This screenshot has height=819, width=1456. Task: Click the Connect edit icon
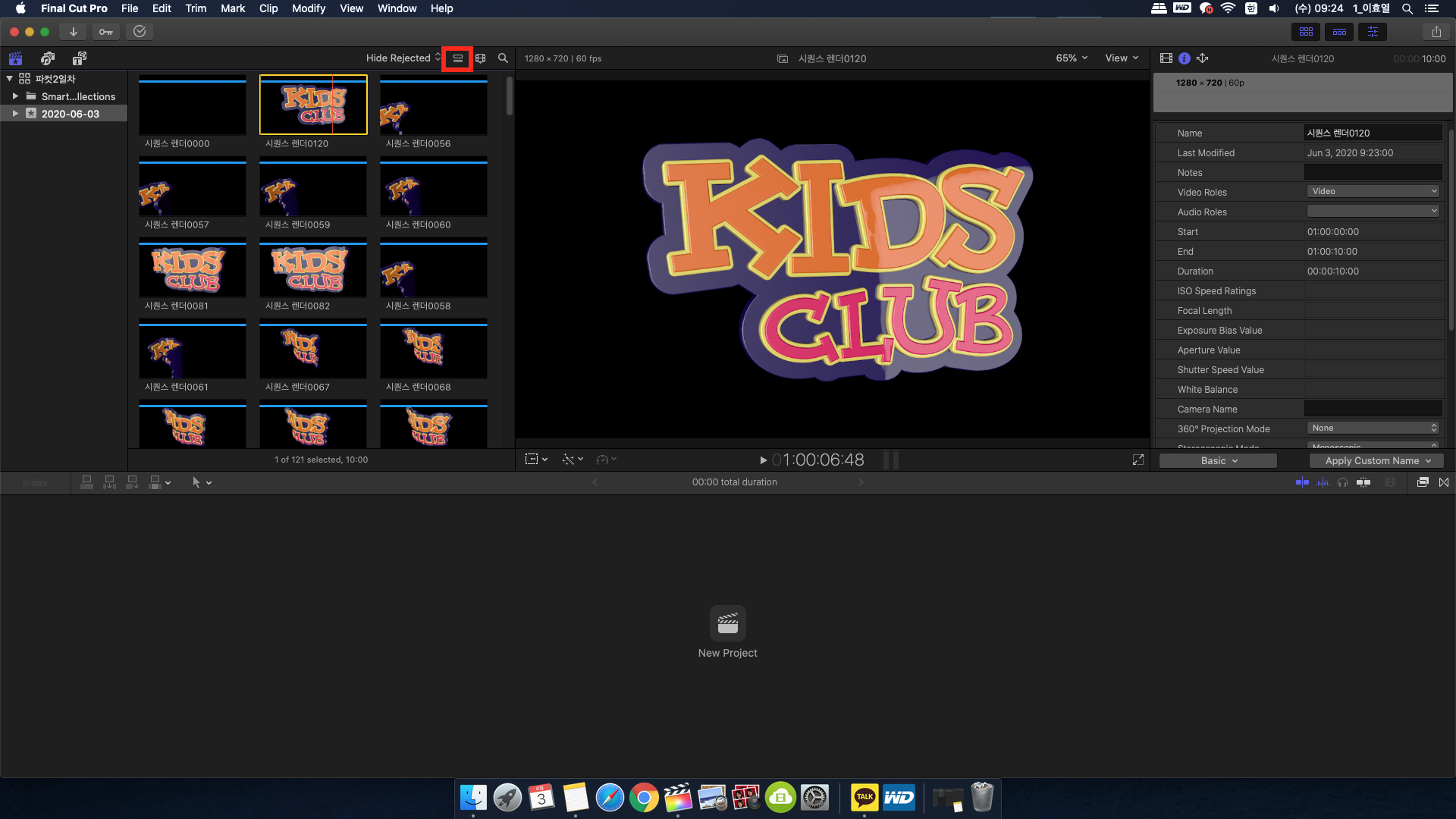coord(86,482)
